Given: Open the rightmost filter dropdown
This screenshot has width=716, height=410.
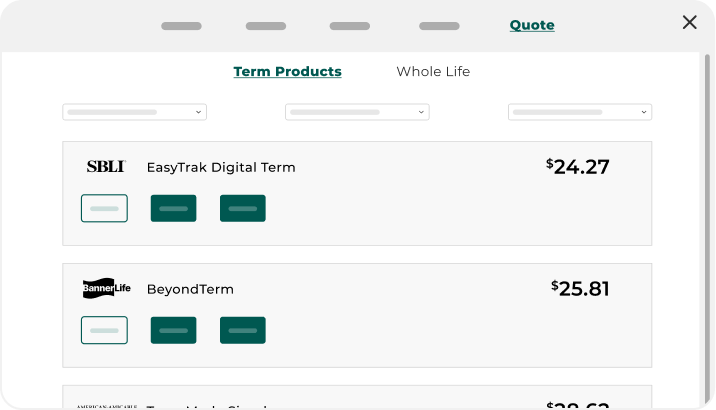Looking at the screenshot, I should tap(580, 112).
